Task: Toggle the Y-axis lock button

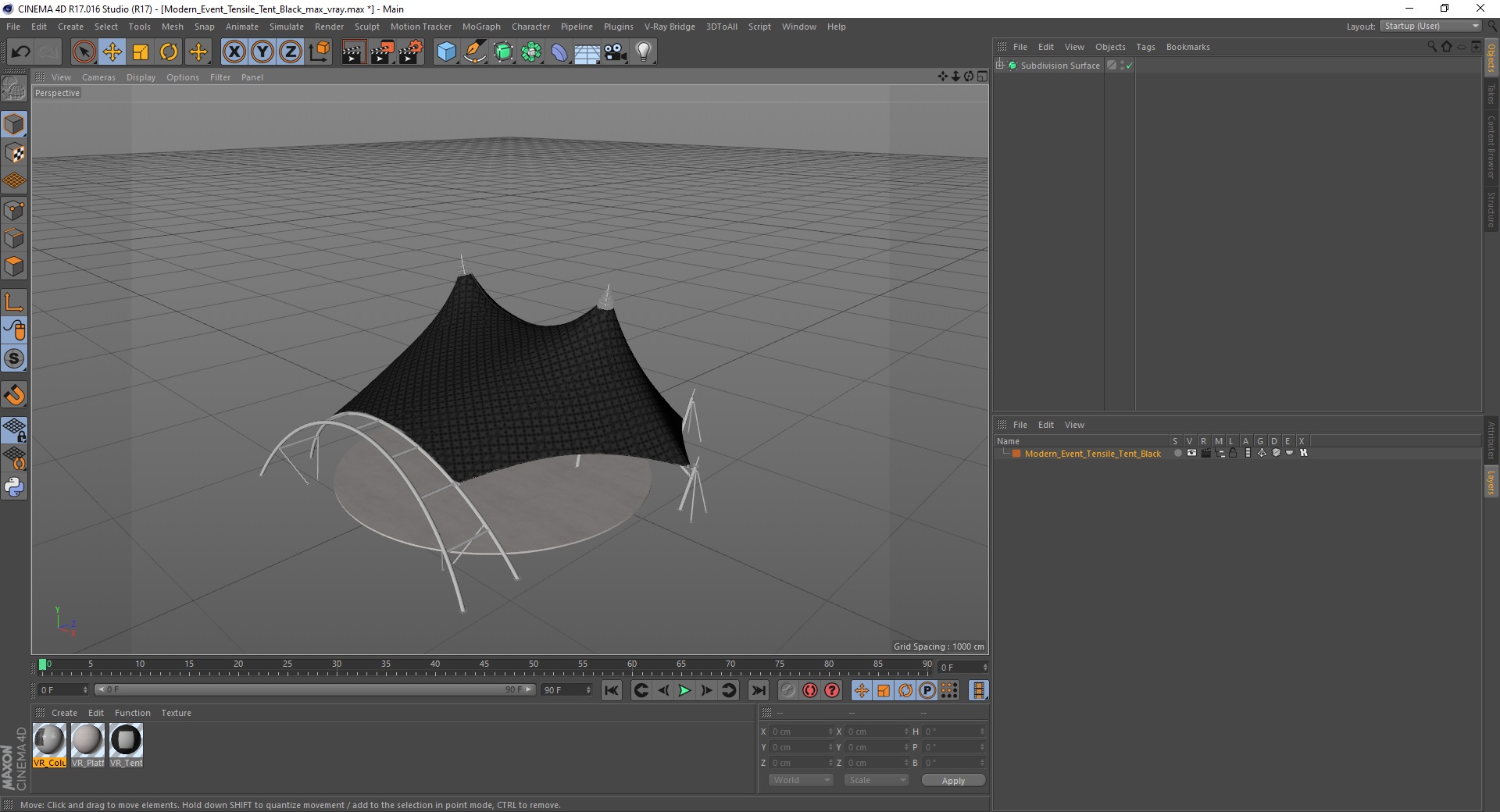Action: [262, 52]
